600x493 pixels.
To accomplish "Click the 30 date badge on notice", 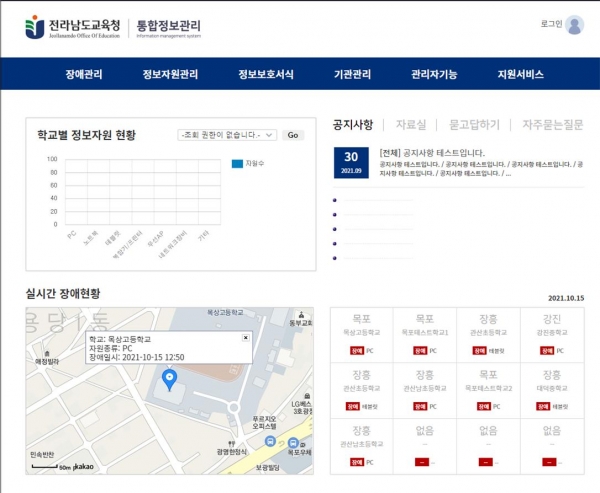I will [x=351, y=163].
